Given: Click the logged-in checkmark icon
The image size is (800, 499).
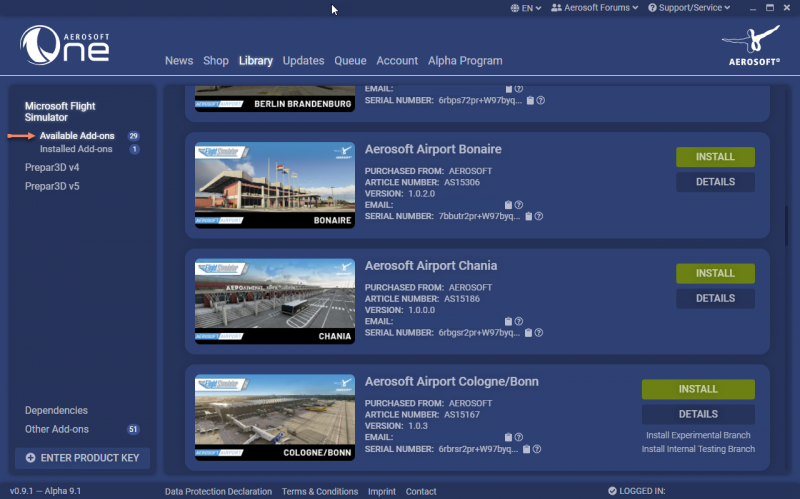Looking at the screenshot, I should (612, 491).
